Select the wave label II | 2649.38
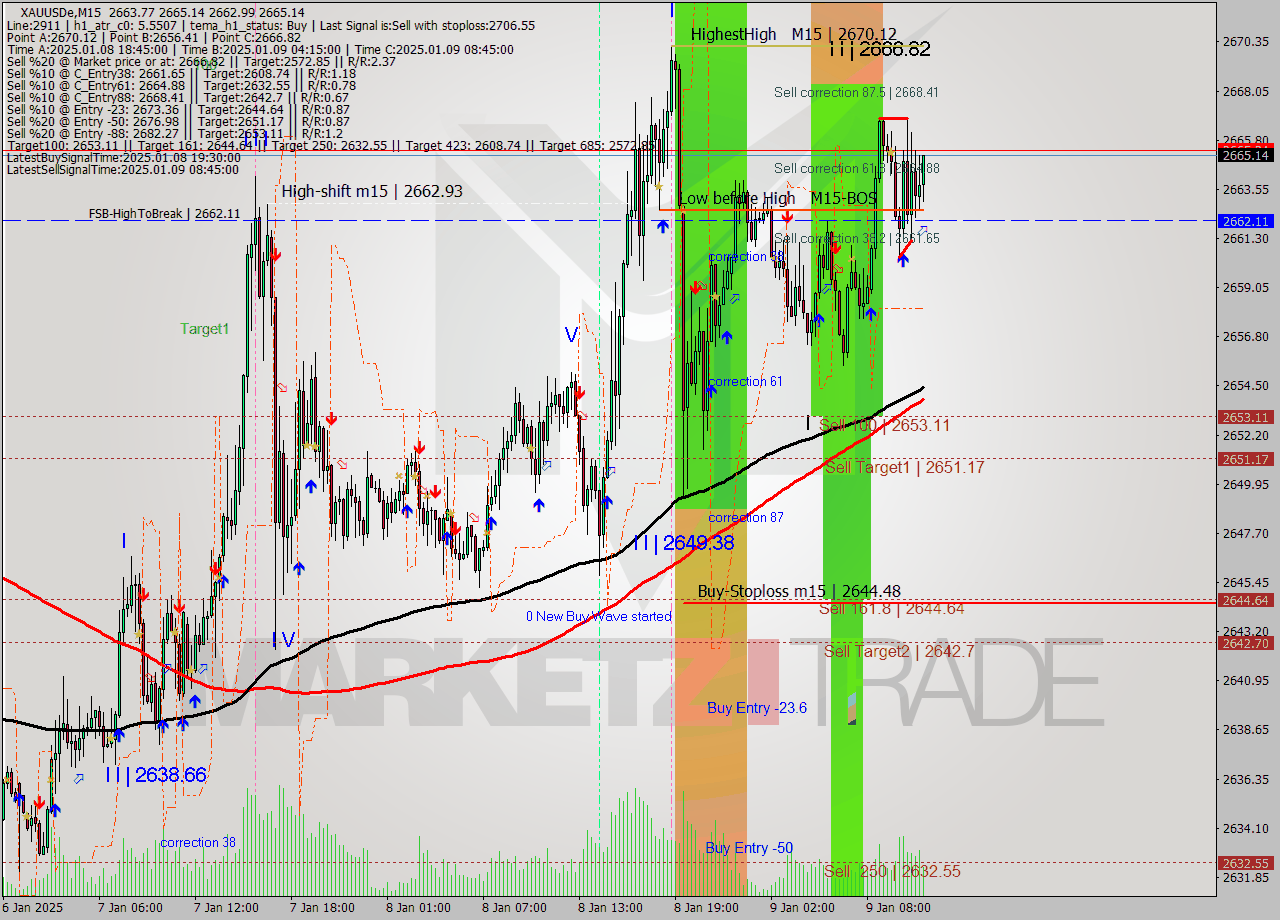This screenshot has height=920, width=1280. (x=683, y=542)
